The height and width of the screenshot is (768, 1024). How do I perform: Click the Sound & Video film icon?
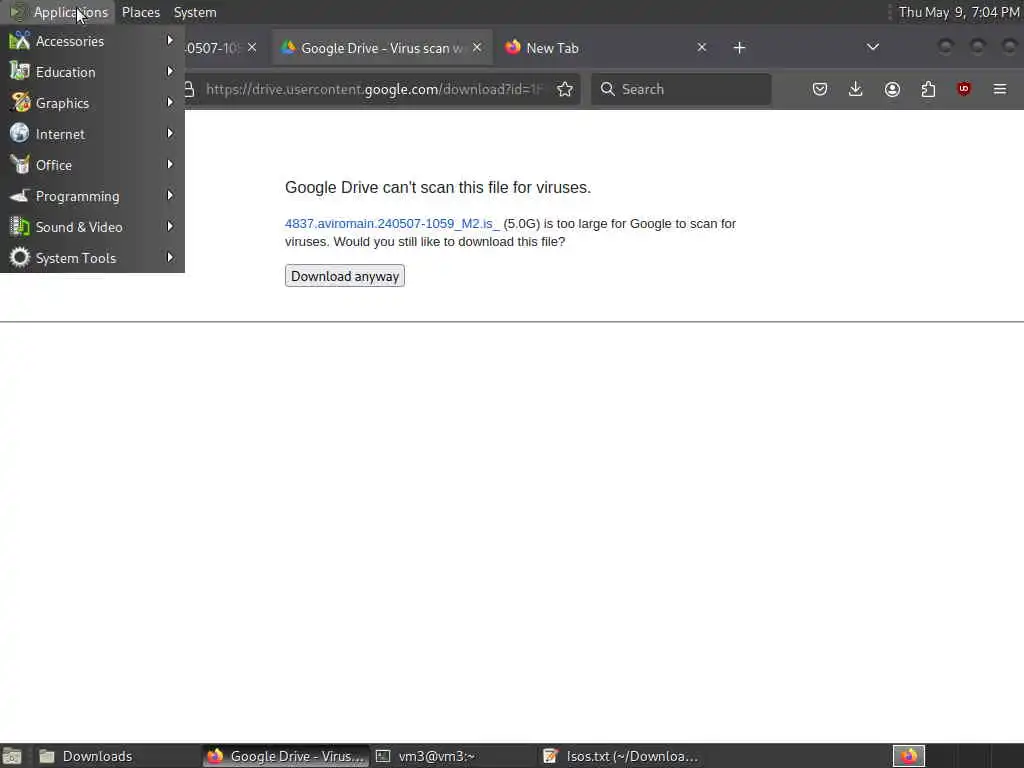[x=20, y=227]
